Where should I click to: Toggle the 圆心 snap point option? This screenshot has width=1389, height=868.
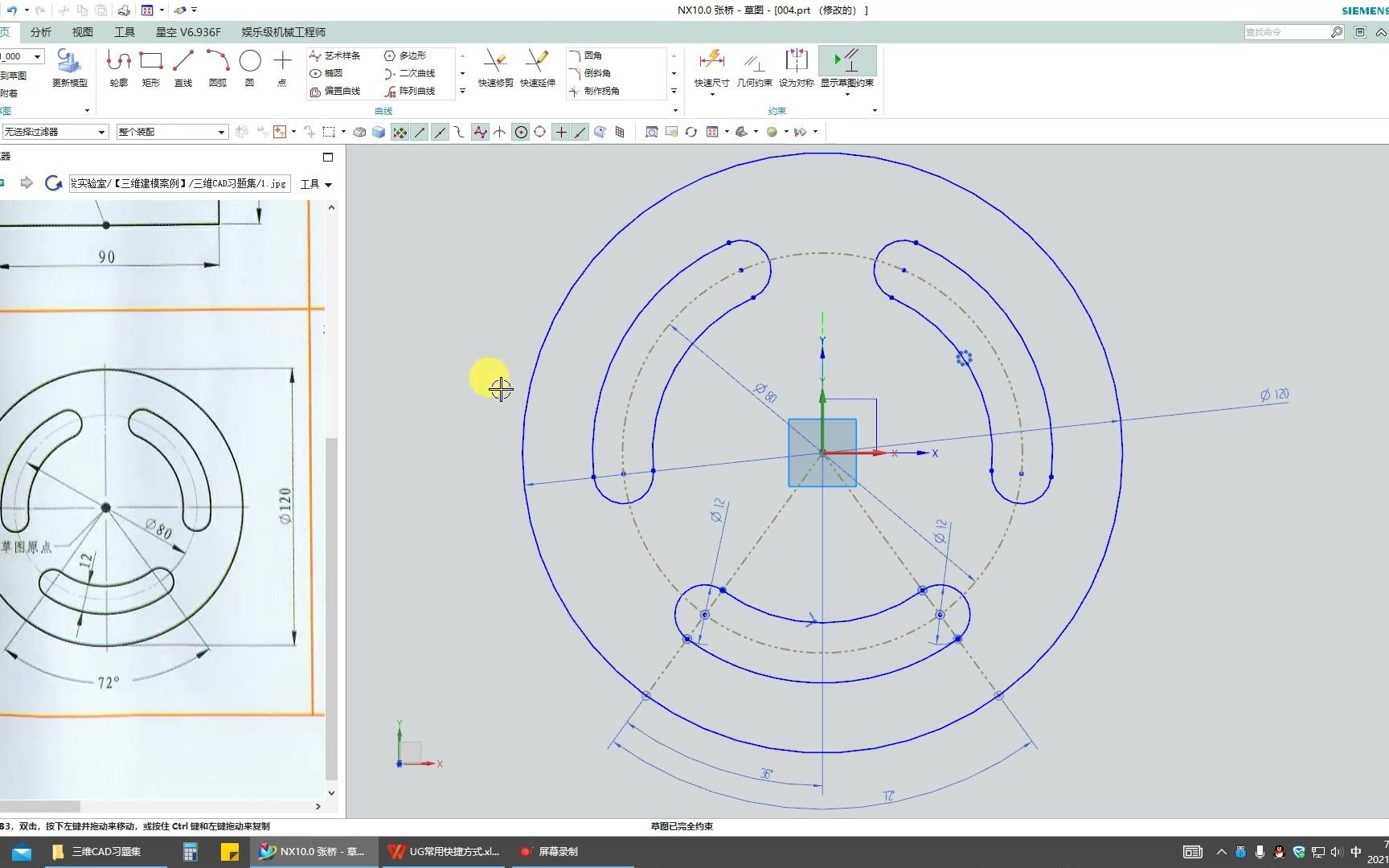[521, 132]
